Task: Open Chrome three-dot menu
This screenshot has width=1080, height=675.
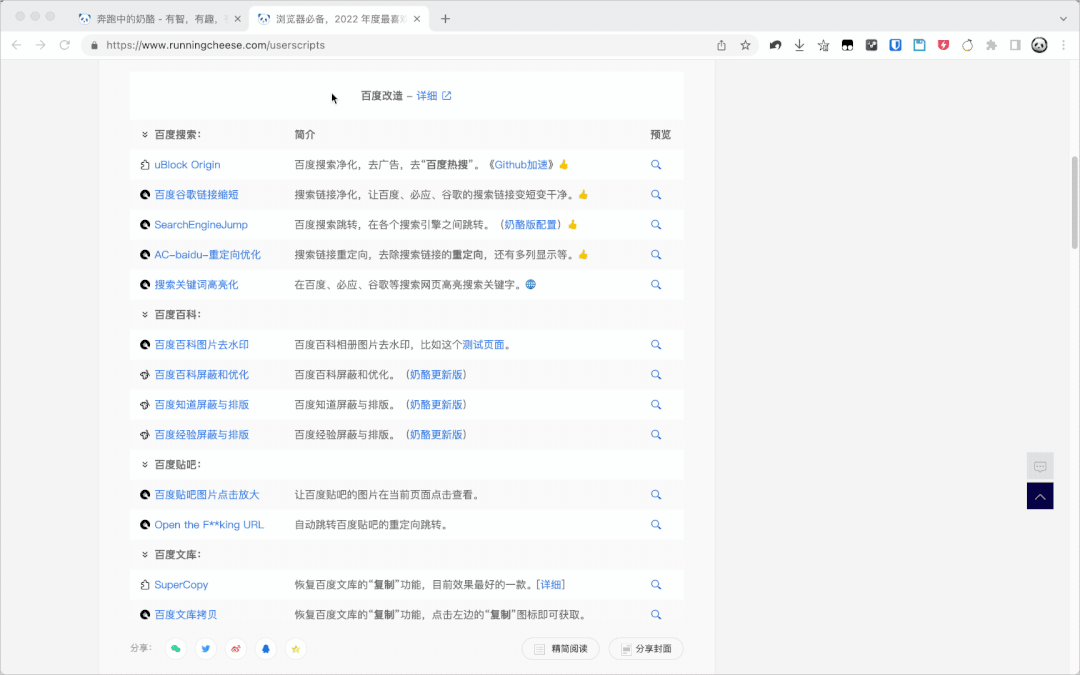Action: (1063, 45)
